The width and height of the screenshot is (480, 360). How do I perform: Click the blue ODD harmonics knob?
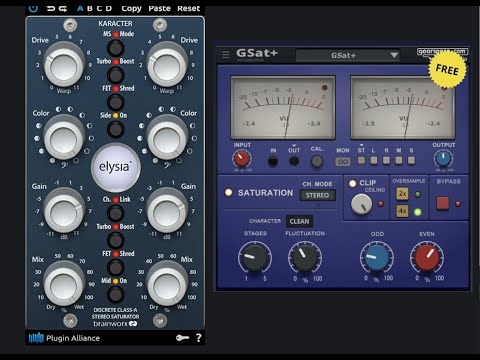pyautogui.click(x=377, y=258)
